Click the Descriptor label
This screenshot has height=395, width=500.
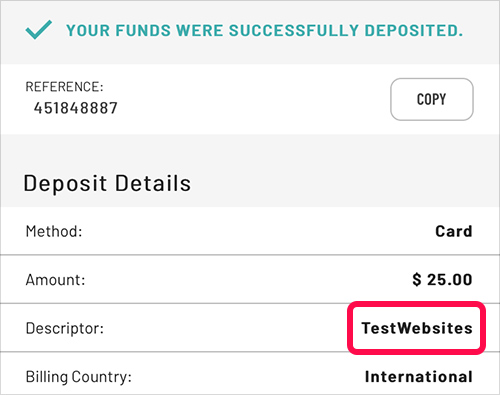pos(65,328)
